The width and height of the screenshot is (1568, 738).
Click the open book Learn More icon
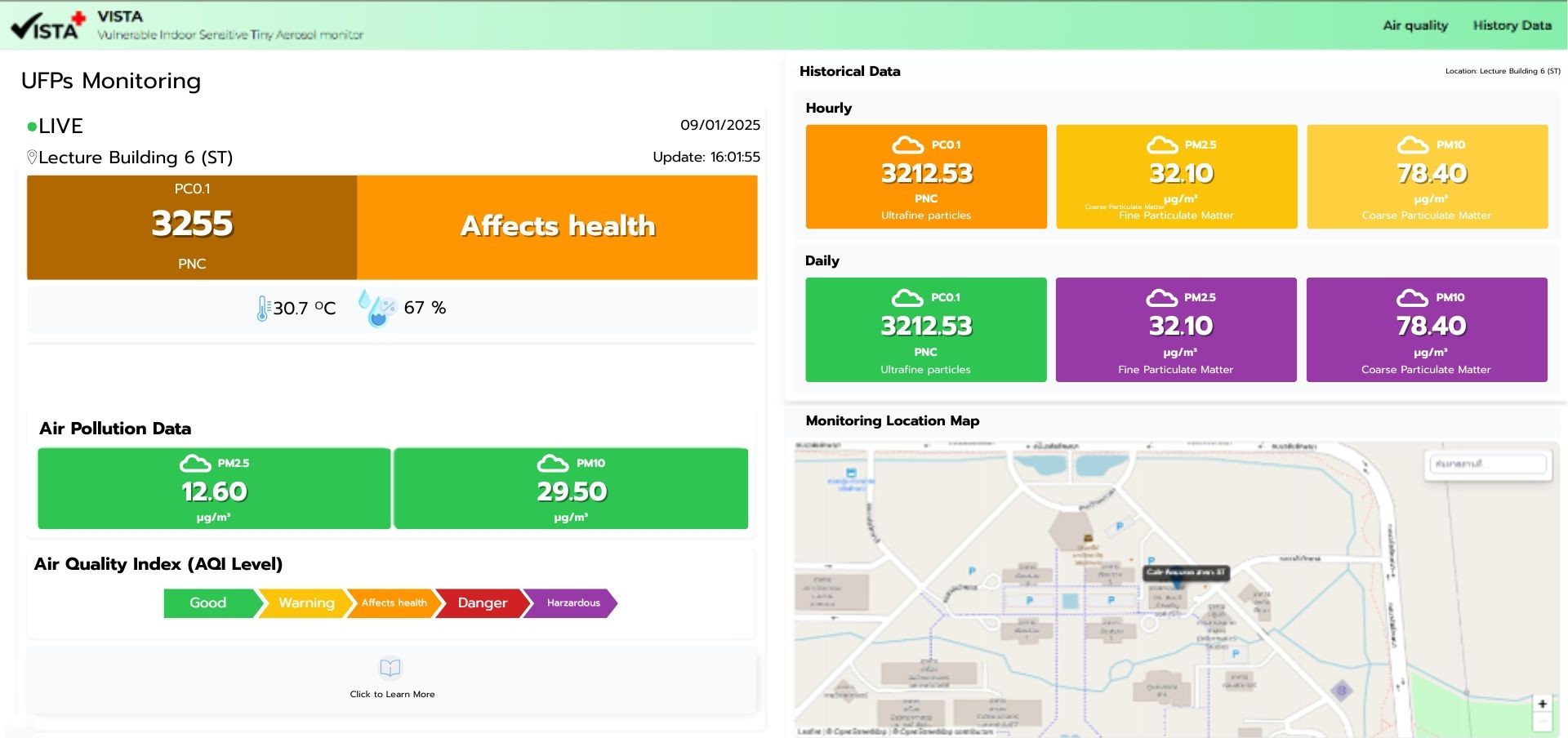(390, 668)
